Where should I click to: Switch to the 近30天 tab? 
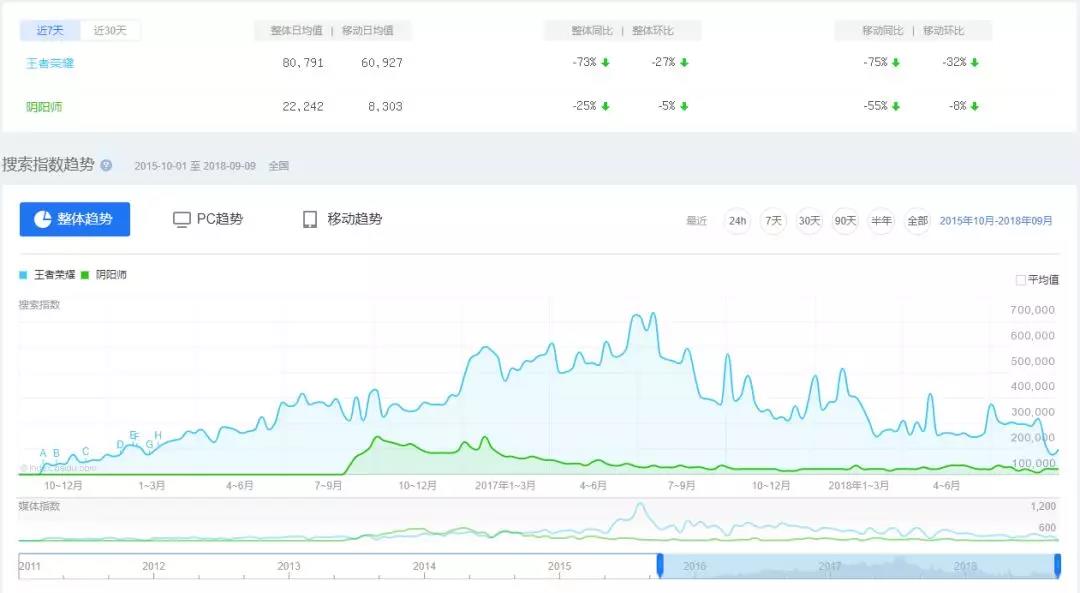109,30
